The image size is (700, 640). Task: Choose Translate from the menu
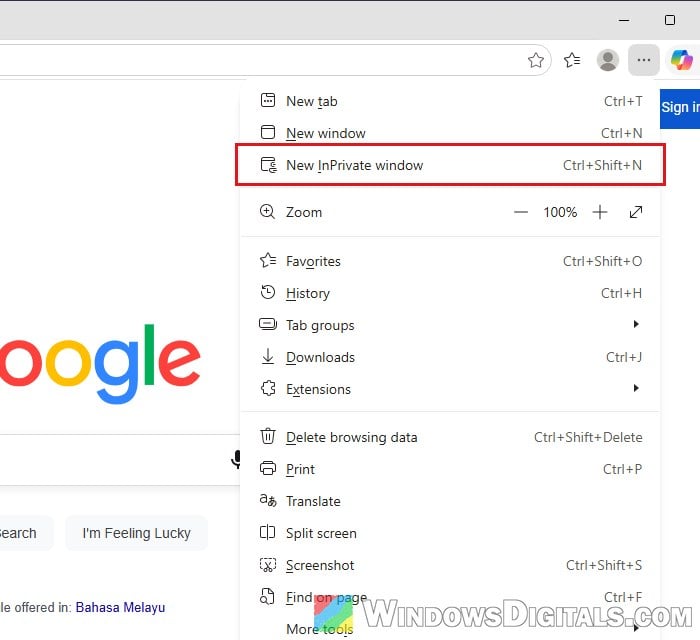[x=451, y=501]
